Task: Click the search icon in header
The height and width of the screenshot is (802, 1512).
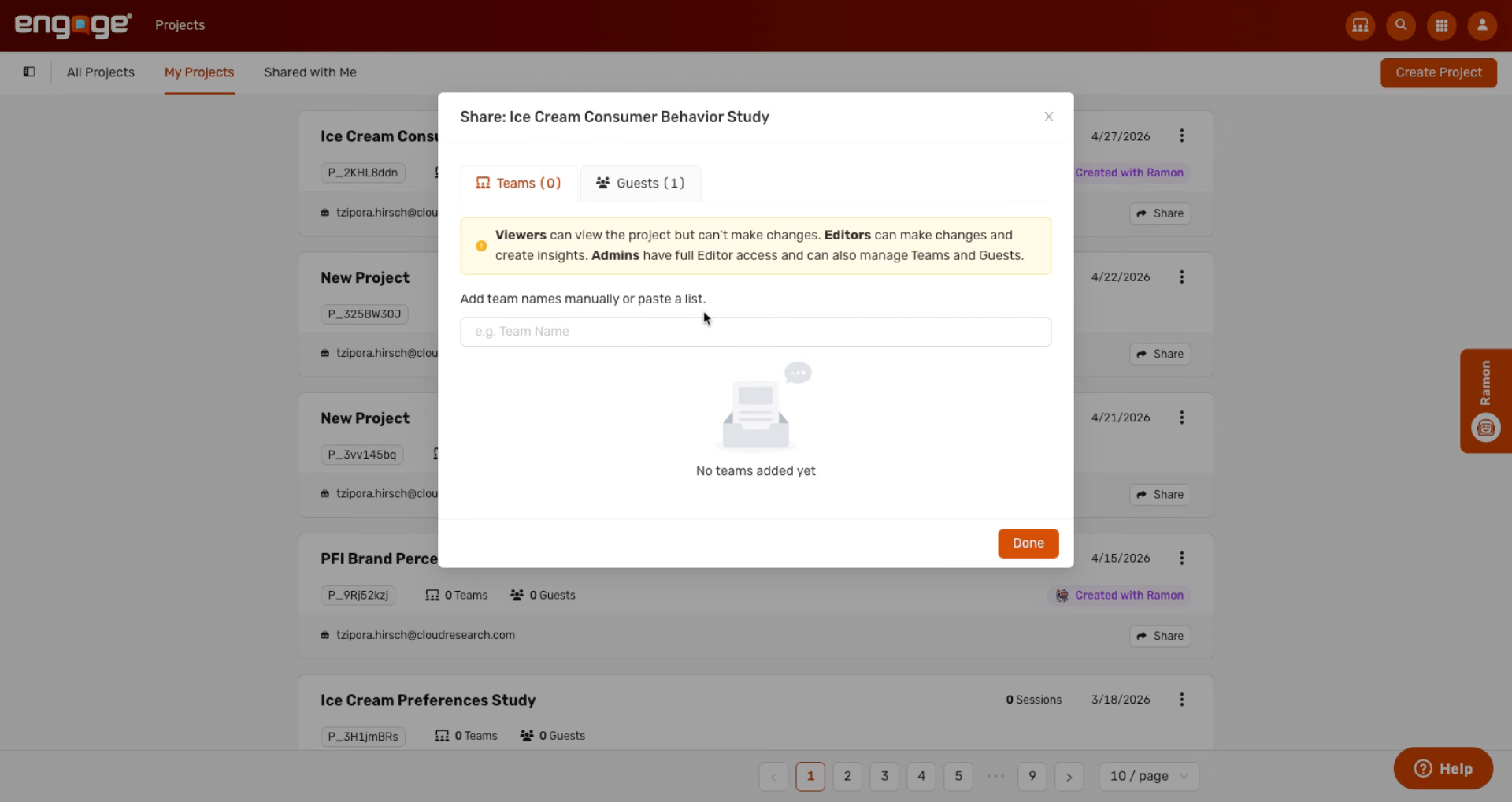Action: pyautogui.click(x=1401, y=25)
